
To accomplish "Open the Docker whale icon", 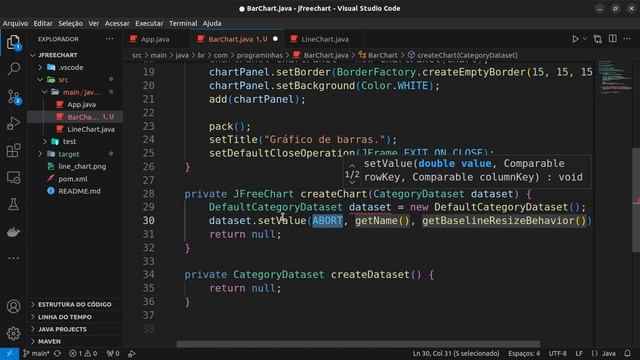I will pyautogui.click(x=13, y=232).
